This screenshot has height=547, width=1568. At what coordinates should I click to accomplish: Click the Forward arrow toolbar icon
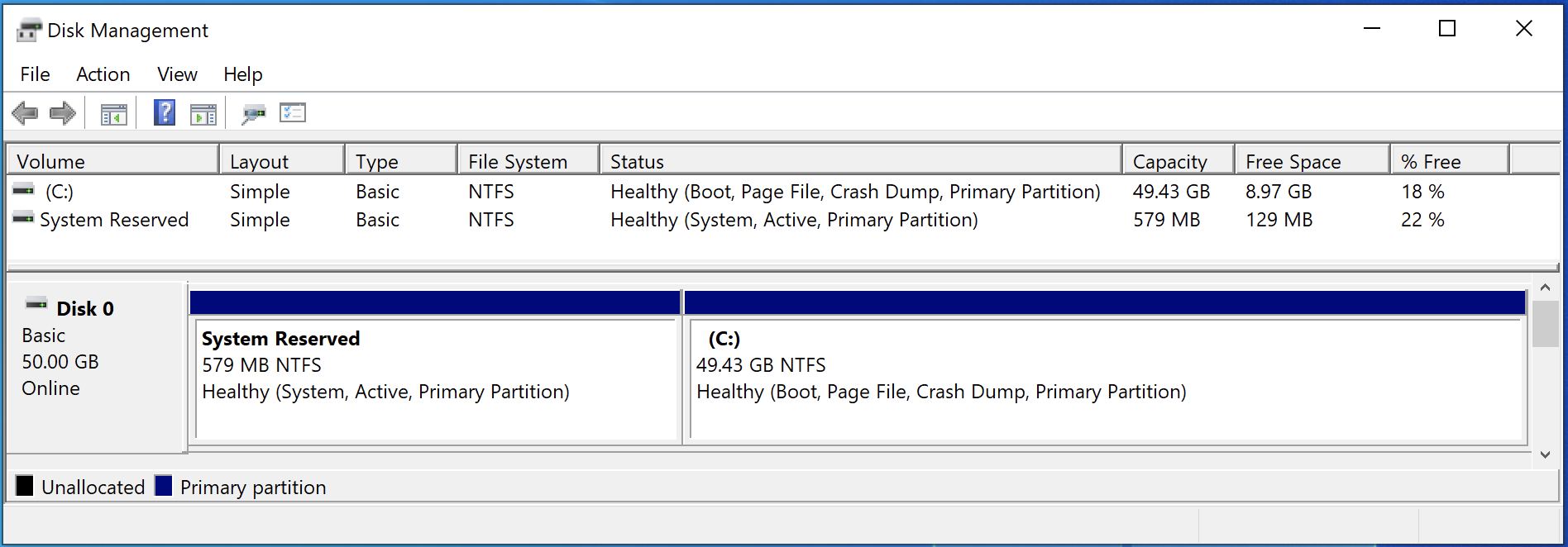[63, 113]
